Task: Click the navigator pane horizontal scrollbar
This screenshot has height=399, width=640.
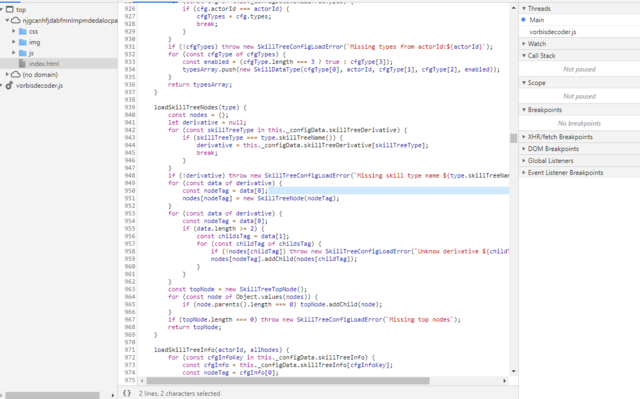Action: click(52, 395)
